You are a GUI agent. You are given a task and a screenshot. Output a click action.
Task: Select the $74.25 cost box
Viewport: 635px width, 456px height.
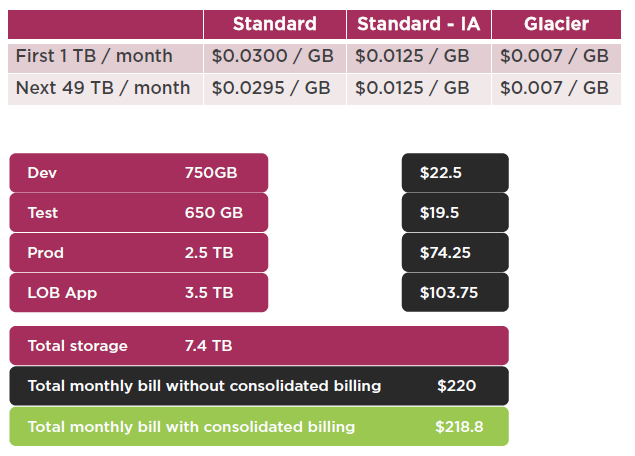pyautogui.click(x=455, y=252)
